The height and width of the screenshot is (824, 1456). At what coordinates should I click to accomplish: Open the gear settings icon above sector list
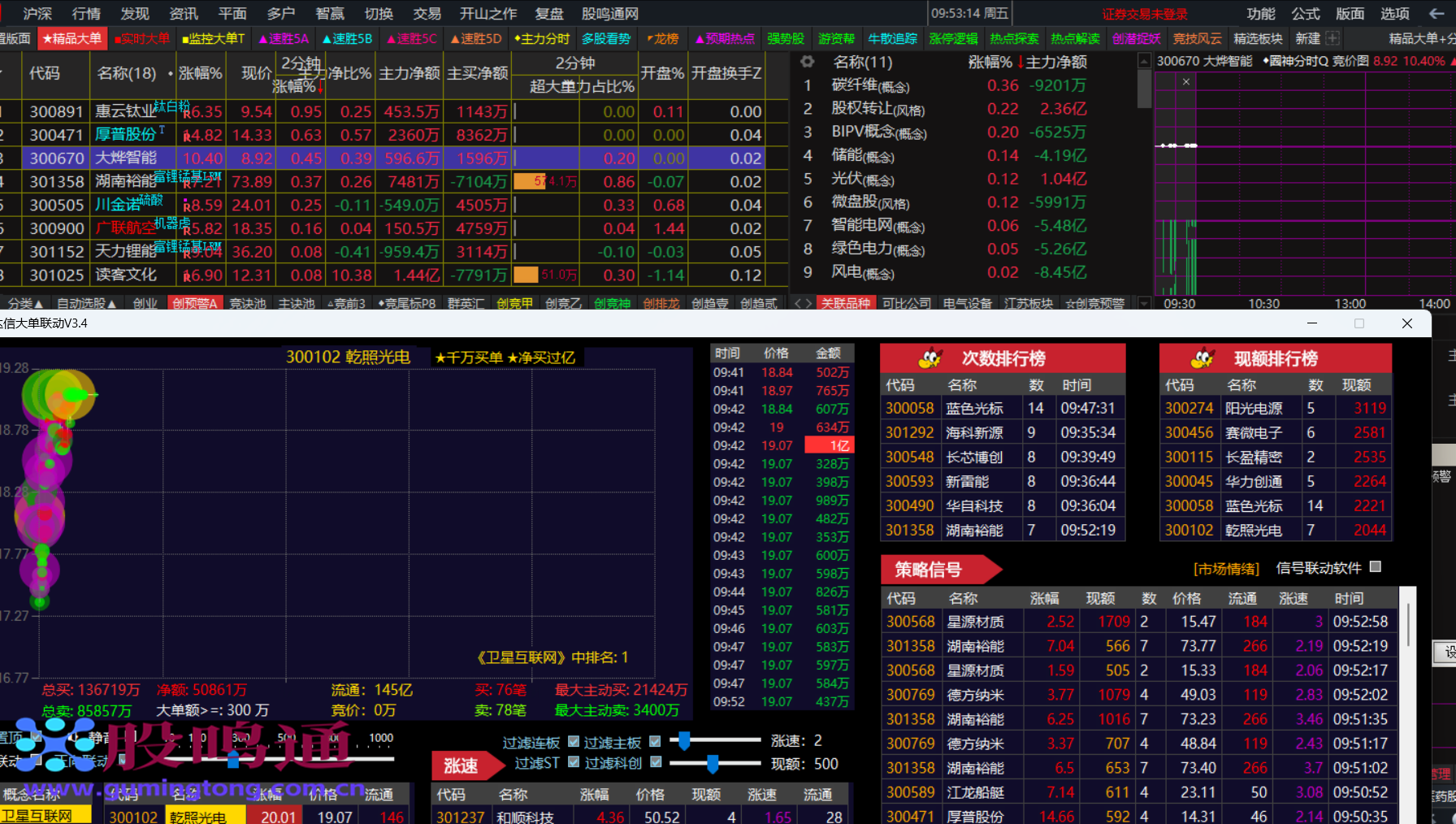(807, 62)
